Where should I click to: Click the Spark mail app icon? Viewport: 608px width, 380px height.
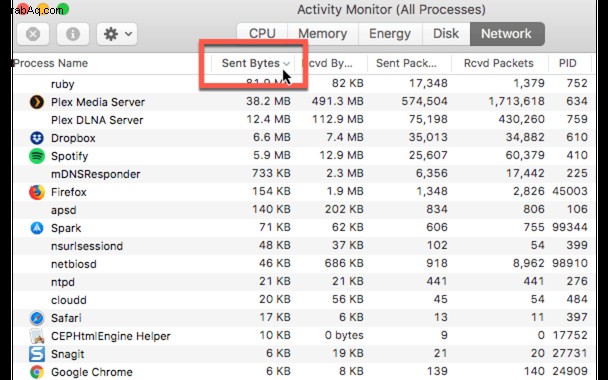(x=37, y=228)
